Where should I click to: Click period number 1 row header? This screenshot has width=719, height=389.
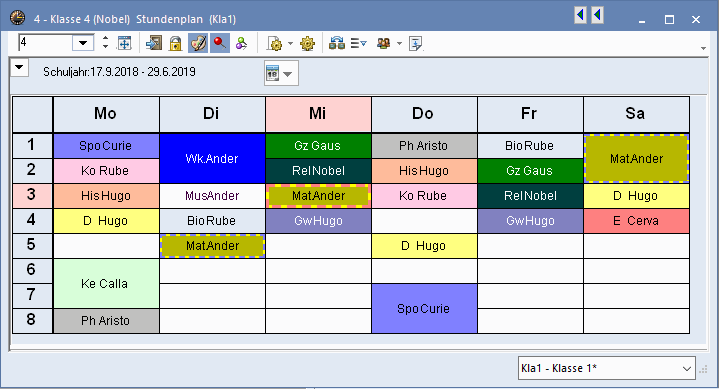click(x=32, y=146)
